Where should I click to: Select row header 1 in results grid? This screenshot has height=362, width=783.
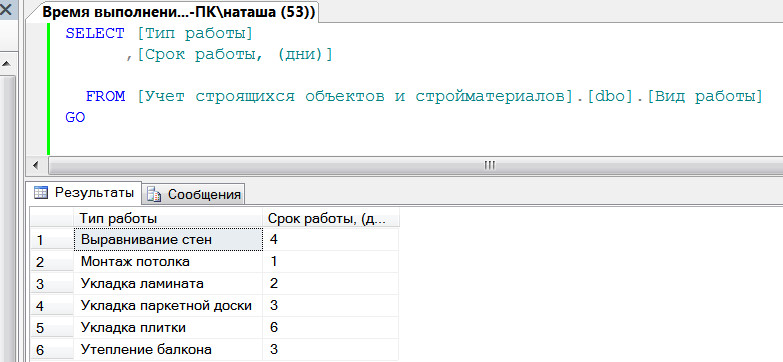(x=51, y=240)
